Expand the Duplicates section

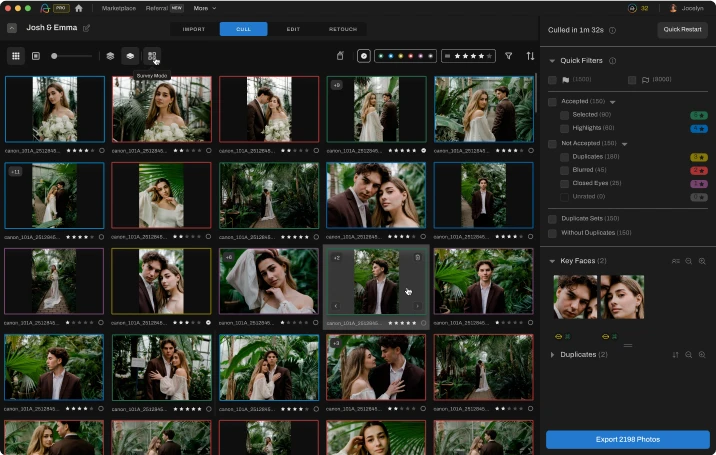(553, 354)
